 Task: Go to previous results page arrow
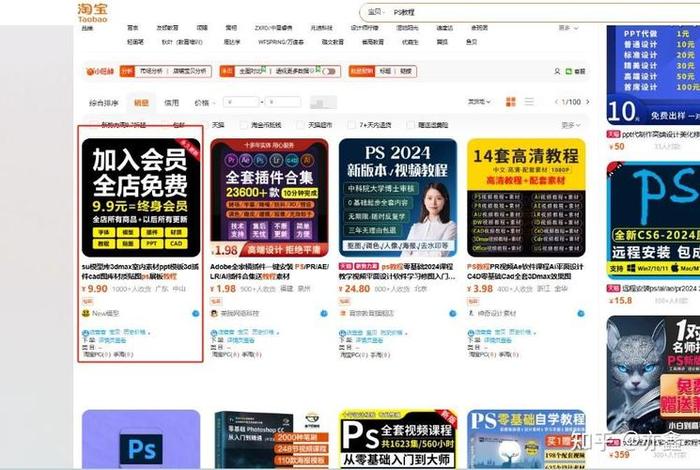pyautogui.click(x=556, y=102)
